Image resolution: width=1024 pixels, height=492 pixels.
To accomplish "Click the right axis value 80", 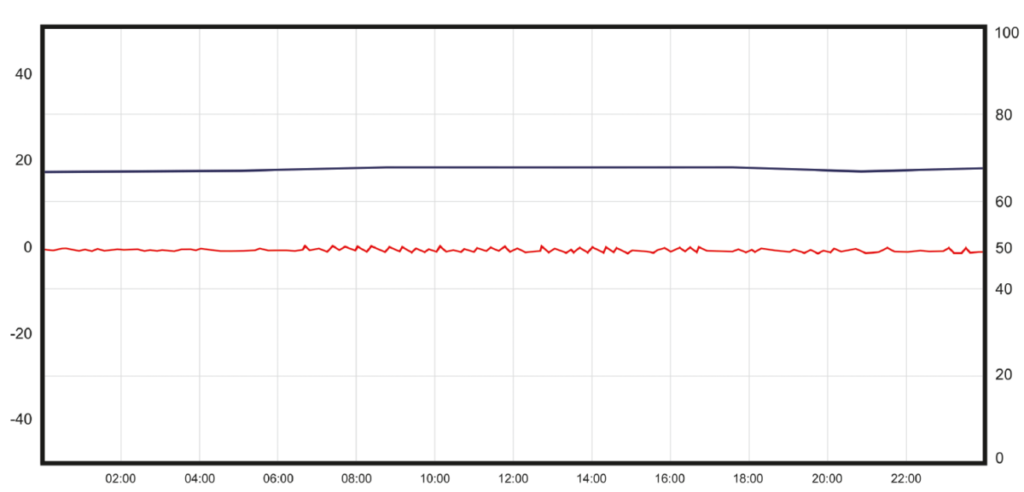I will (1002, 116).
